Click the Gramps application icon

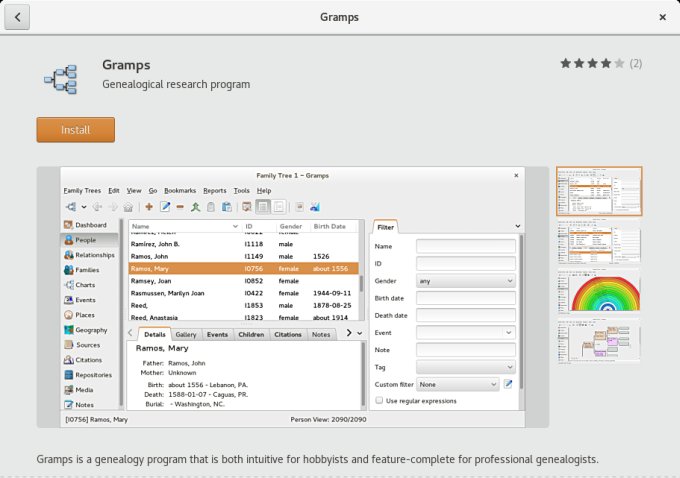click(x=61, y=75)
